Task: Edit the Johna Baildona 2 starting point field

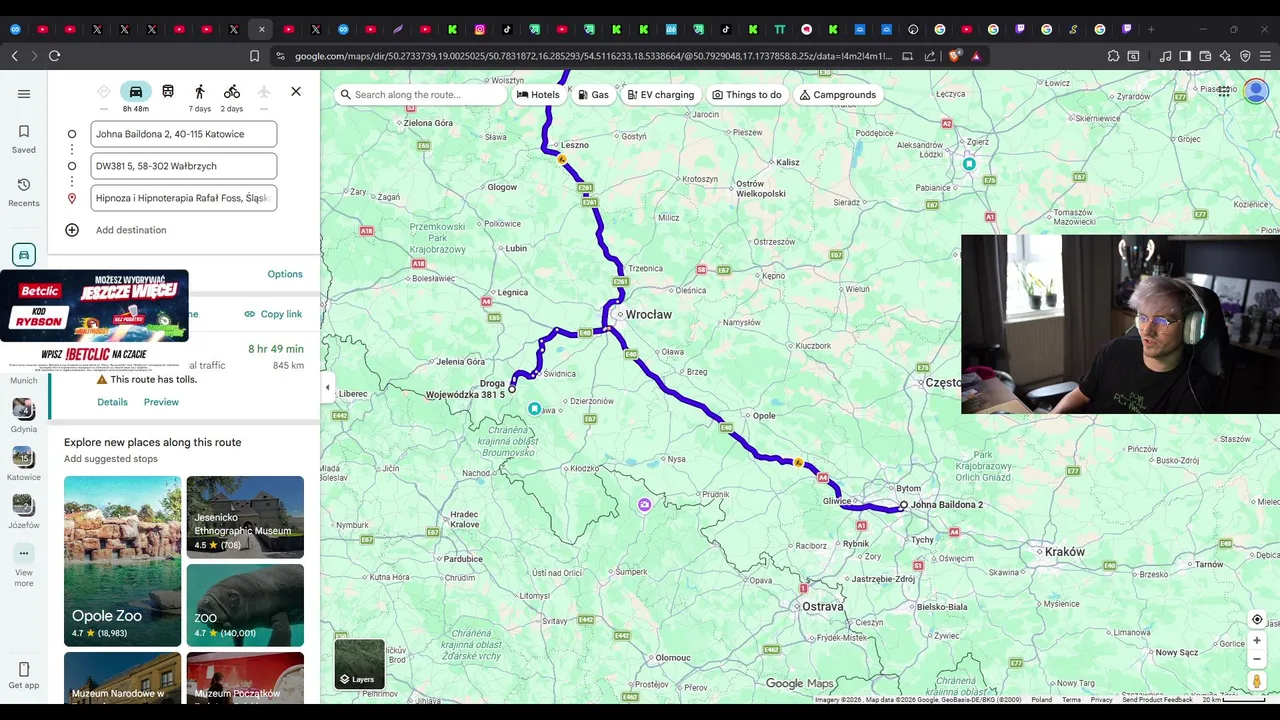Action: [184, 134]
